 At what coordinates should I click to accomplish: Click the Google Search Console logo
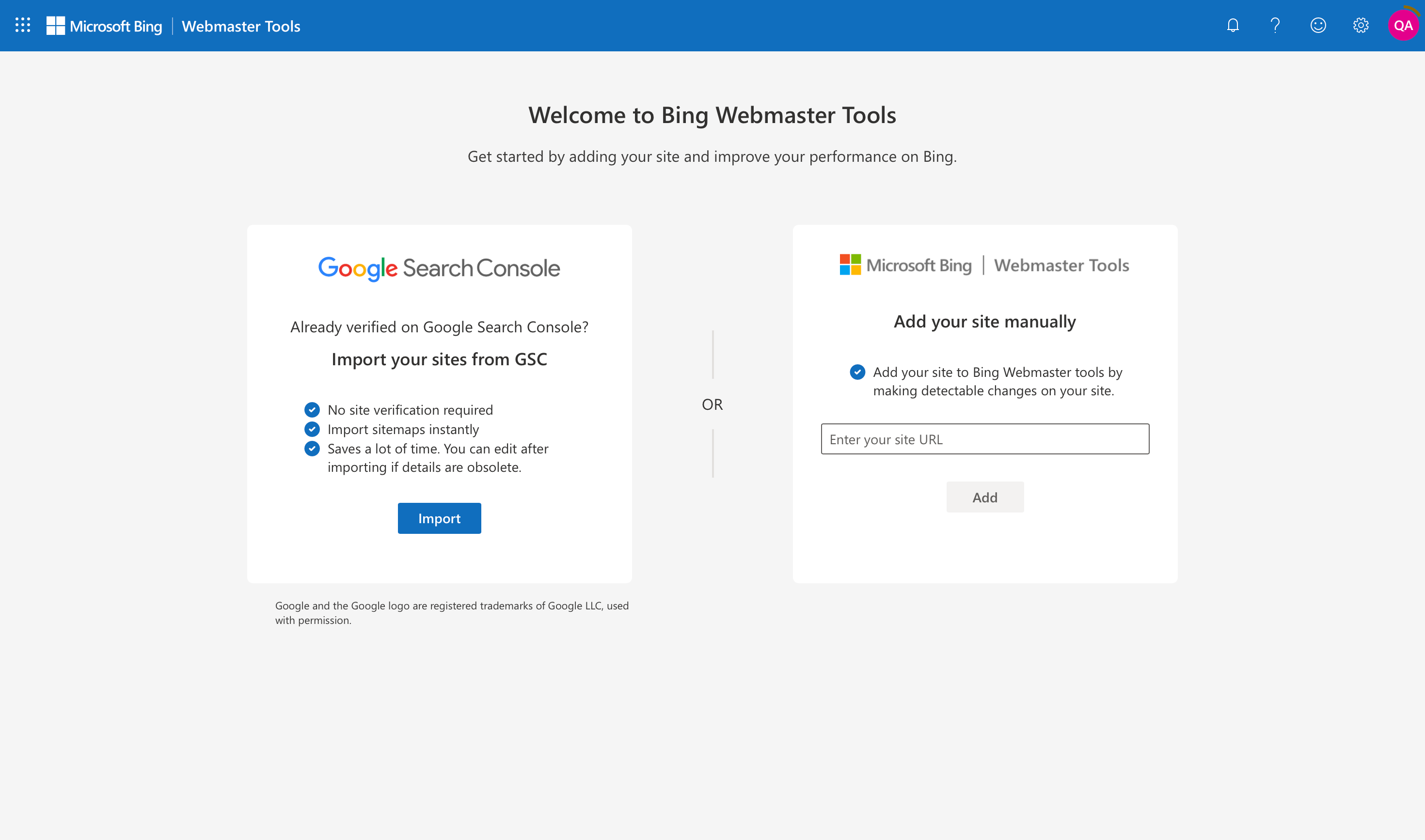pyautogui.click(x=439, y=267)
